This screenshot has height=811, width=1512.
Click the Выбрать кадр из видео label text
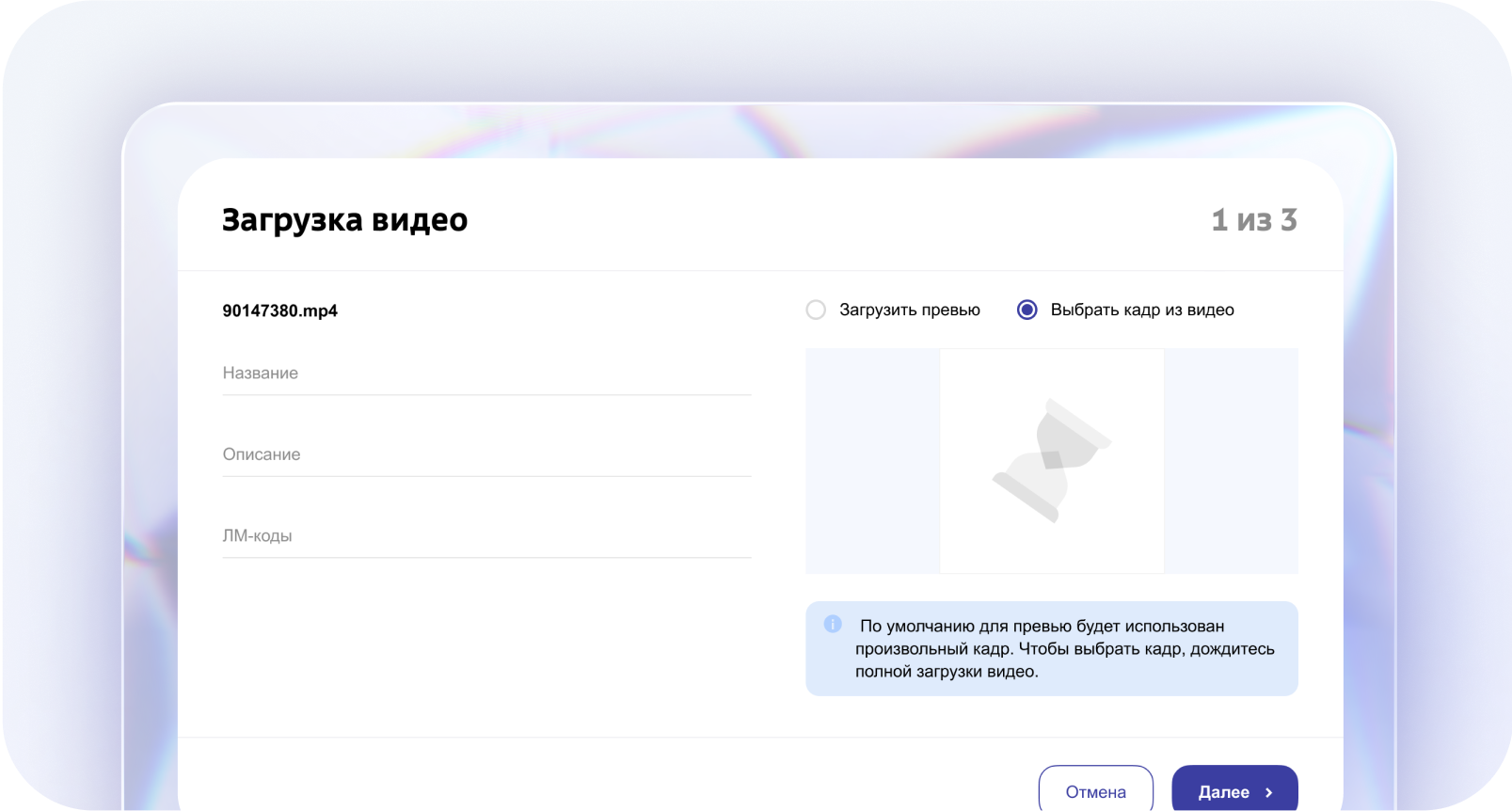(x=1141, y=310)
